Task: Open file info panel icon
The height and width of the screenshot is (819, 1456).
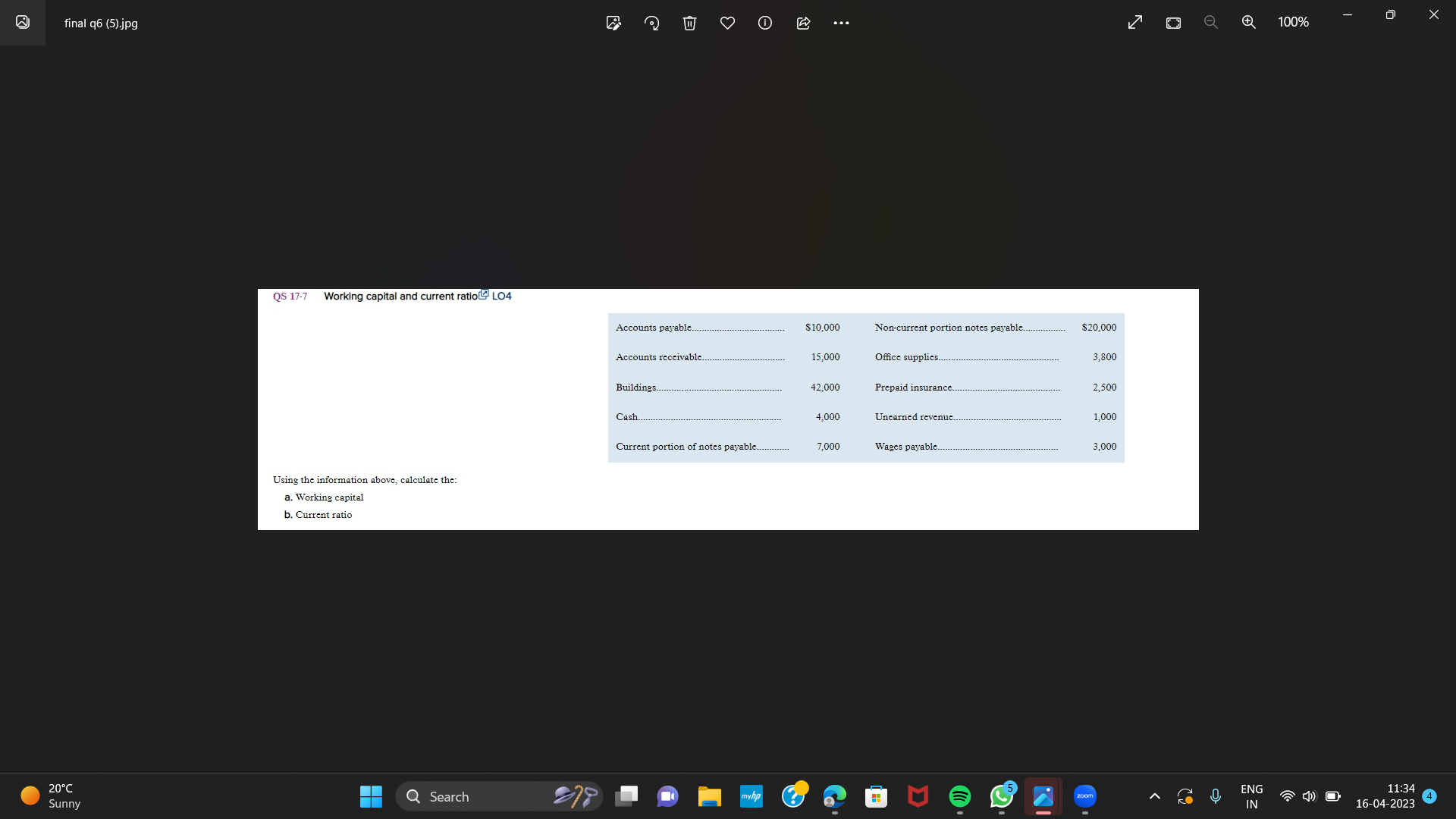Action: (x=765, y=23)
